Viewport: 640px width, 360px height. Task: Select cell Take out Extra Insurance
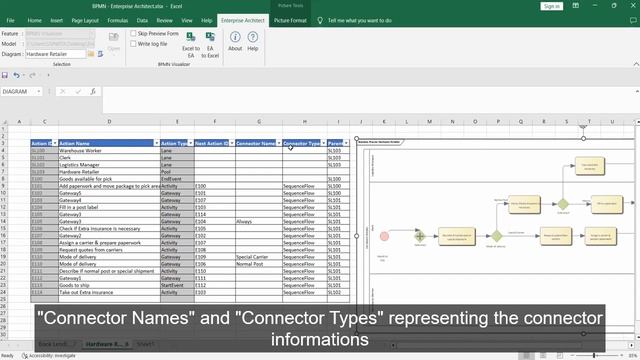(109, 293)
